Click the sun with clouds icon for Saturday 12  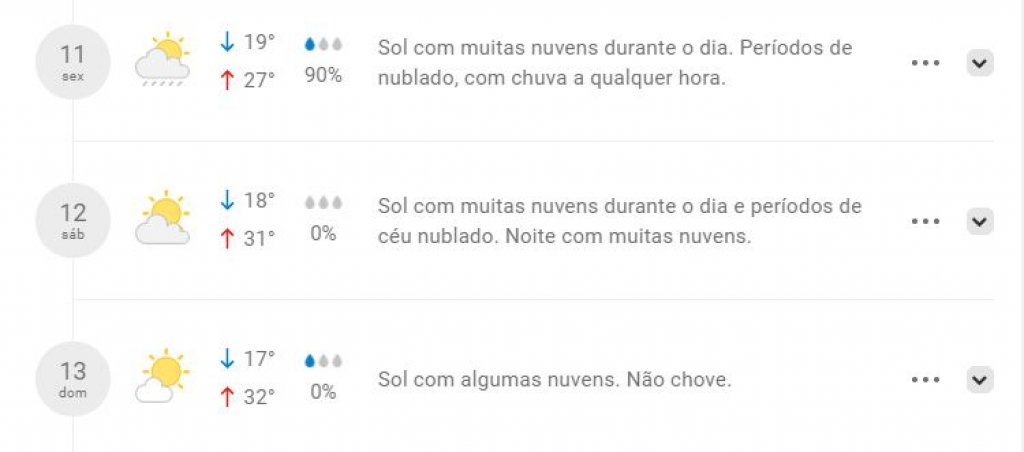[163, 218]
